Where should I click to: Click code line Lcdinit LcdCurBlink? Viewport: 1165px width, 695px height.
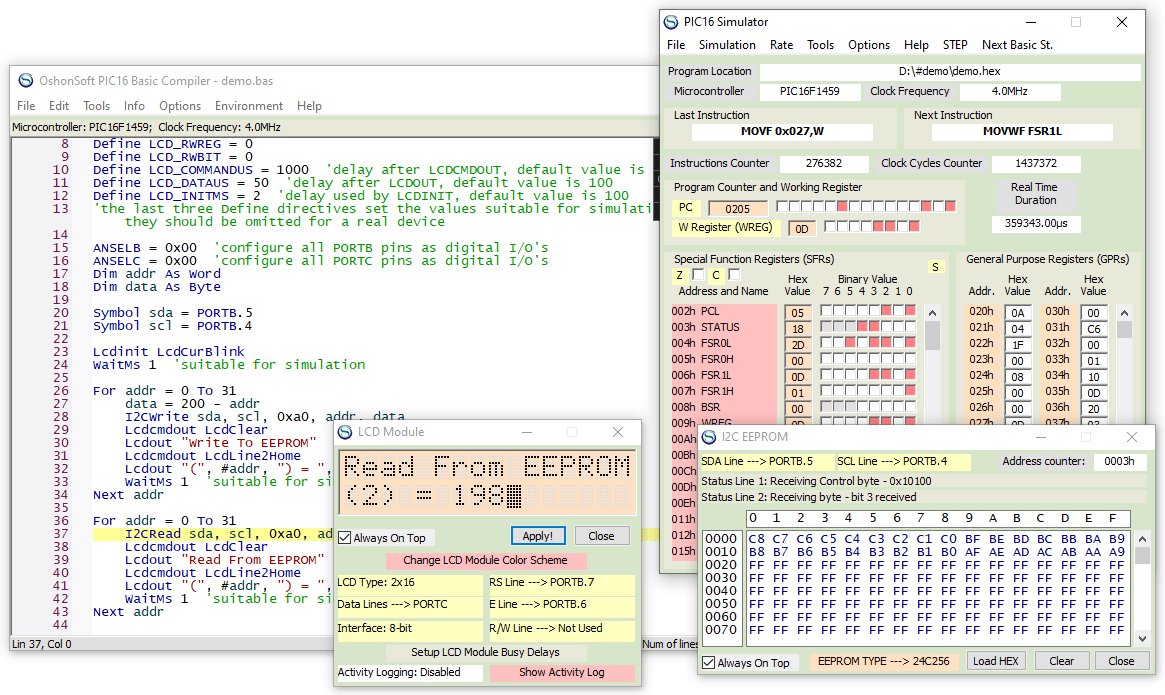169,352
